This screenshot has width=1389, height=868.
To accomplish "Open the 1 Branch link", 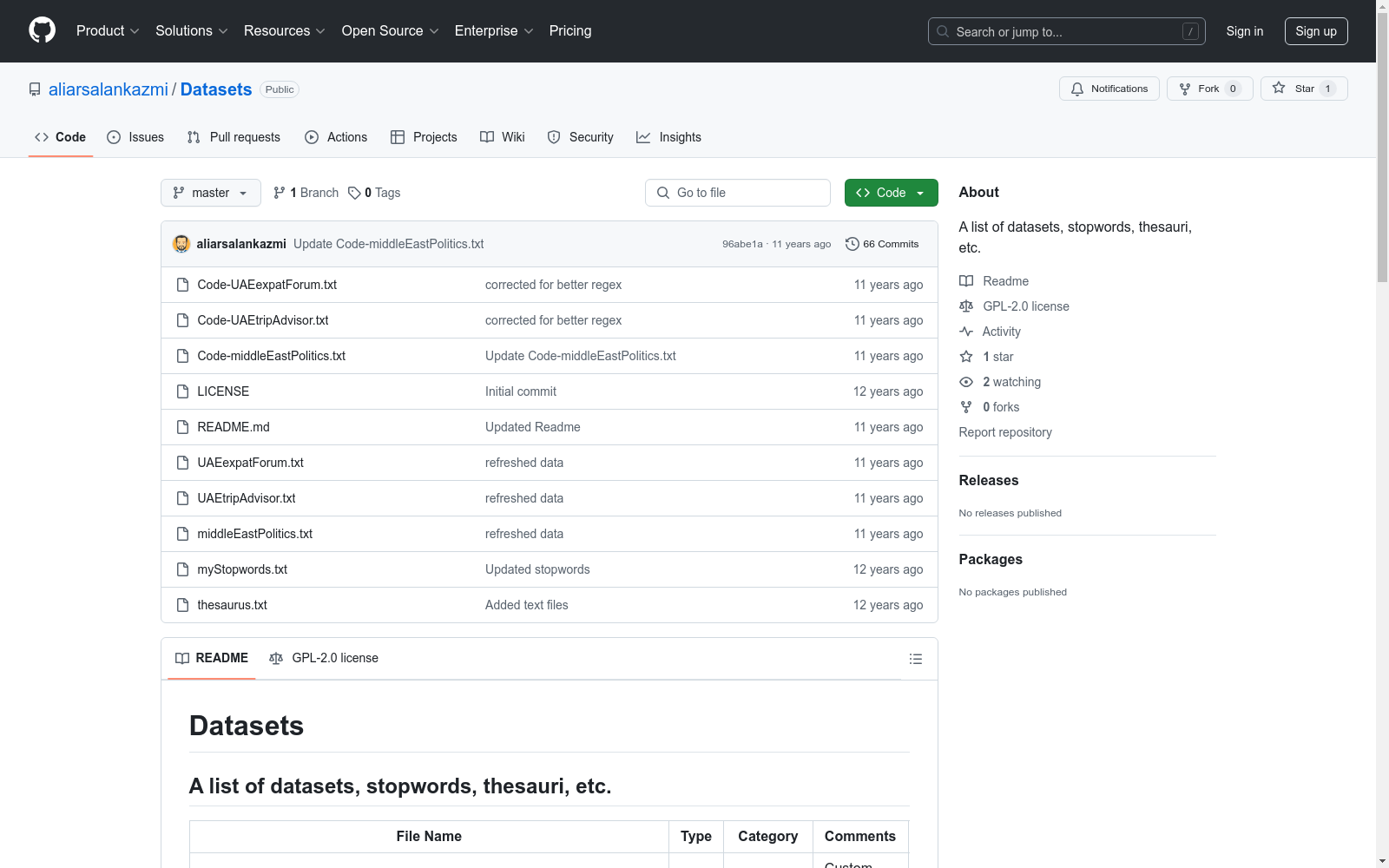I will tap(306, 193).
